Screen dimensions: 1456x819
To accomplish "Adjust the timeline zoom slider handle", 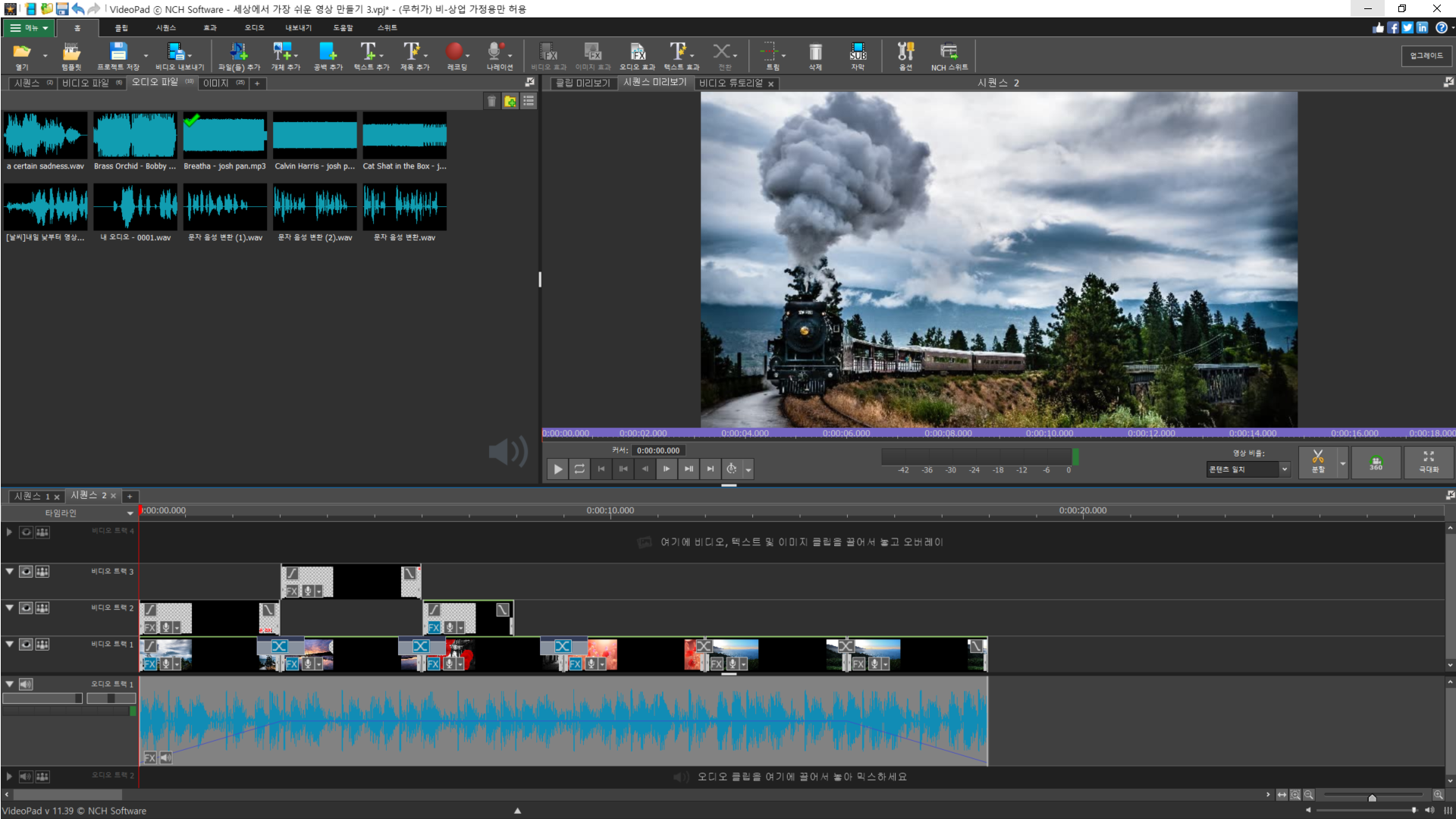I will 1372,798.
